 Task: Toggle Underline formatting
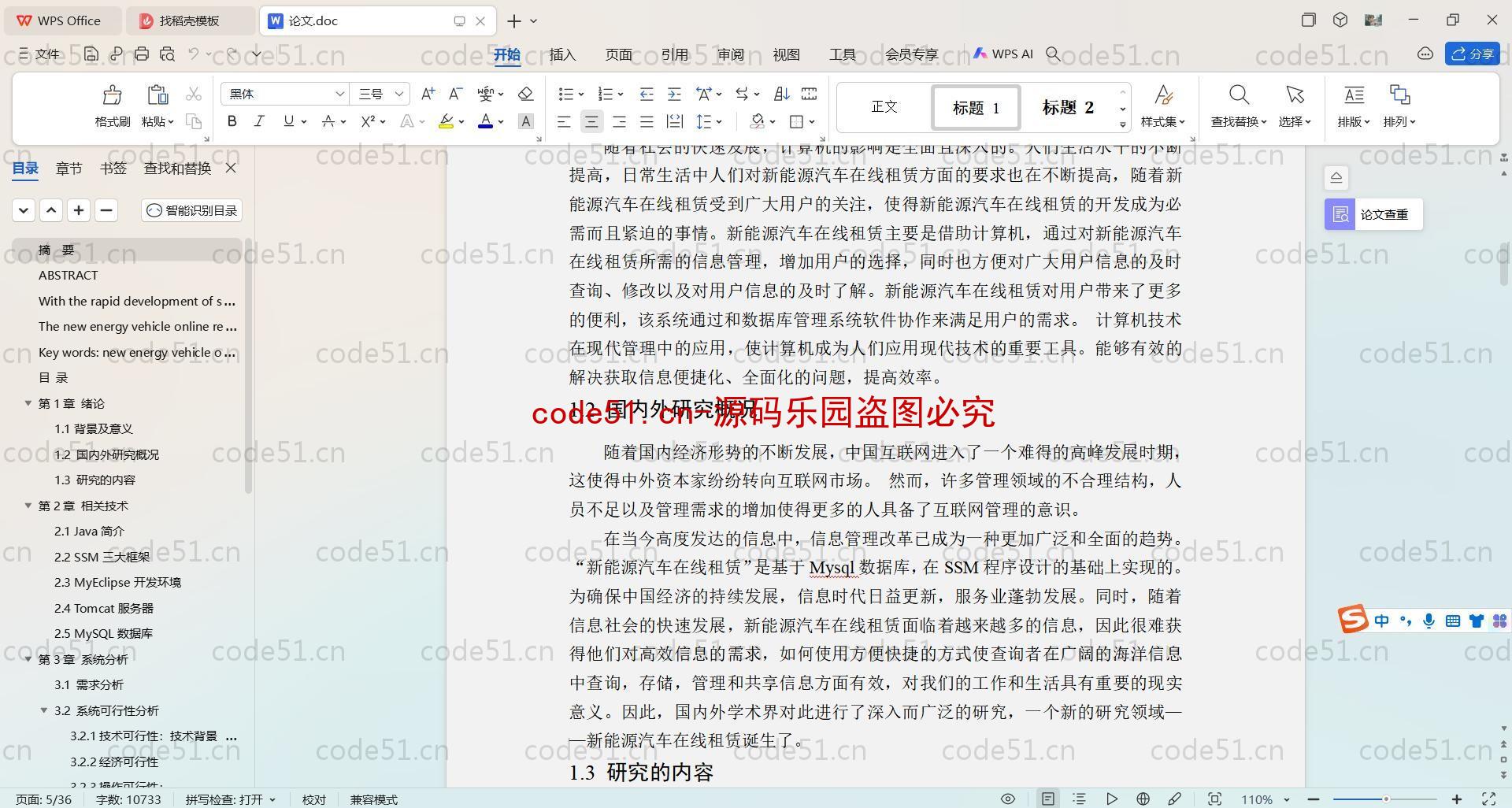click(x=288, y=121)
